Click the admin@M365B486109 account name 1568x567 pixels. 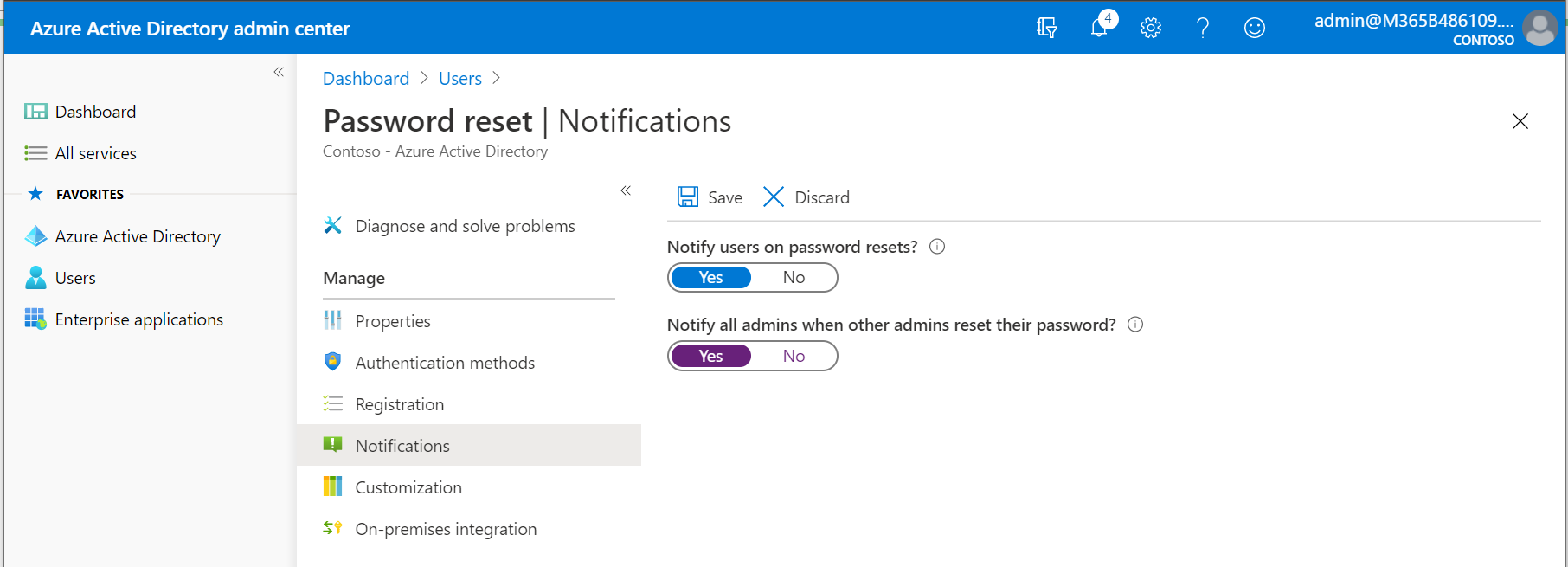[x=1414, y=21]
